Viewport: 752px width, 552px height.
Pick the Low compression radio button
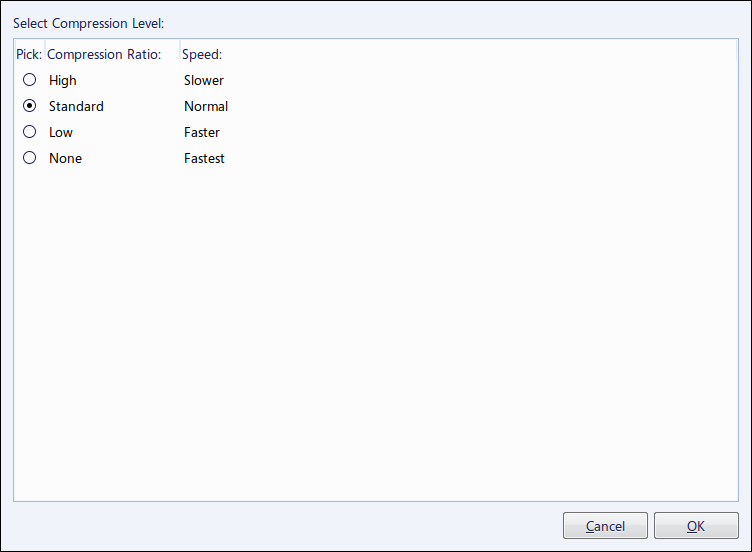30,131
